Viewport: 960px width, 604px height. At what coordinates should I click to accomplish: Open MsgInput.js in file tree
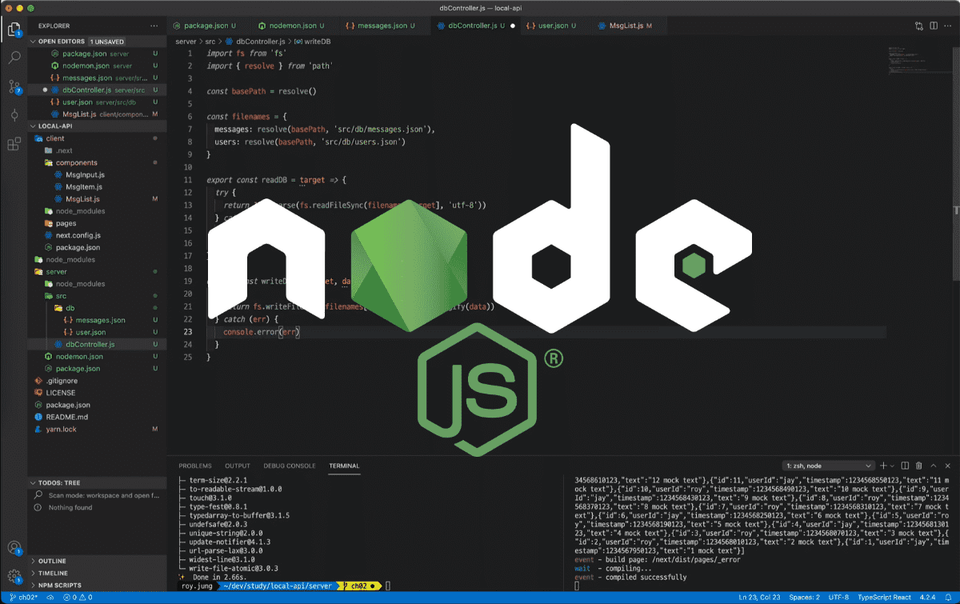[97, 174]
